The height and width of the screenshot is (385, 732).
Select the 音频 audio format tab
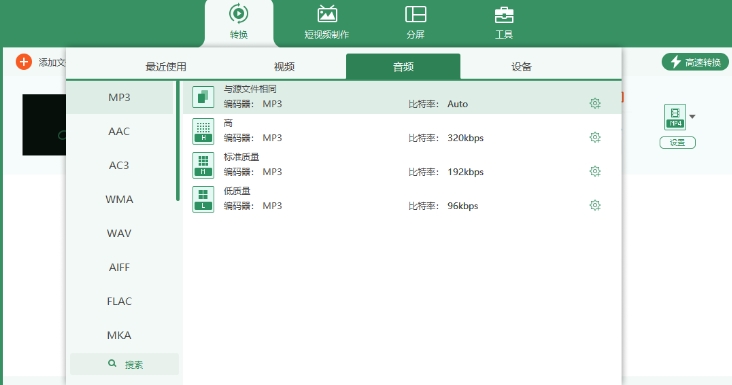[403, 67]
